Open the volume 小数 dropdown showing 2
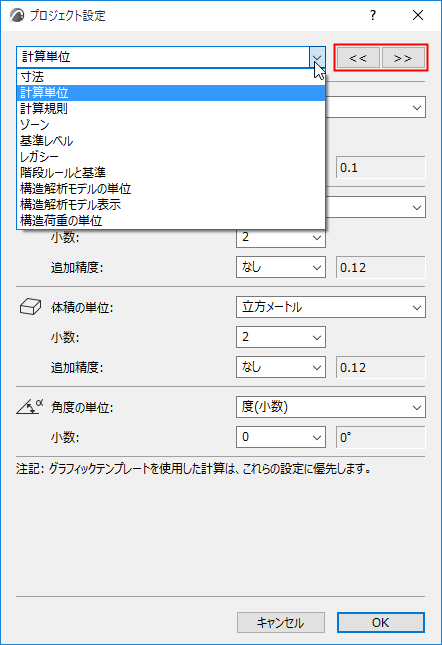This screenshot has width=442, height=645. pos(281,337)
